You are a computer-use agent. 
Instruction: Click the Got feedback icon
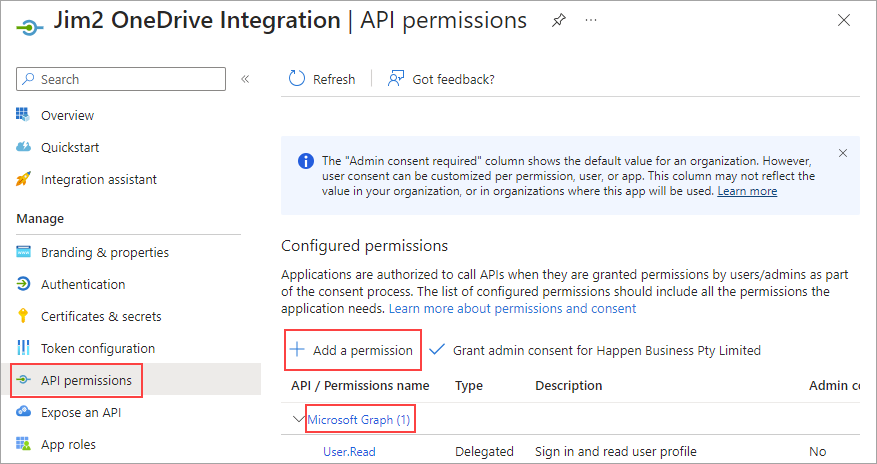(396, 79)
